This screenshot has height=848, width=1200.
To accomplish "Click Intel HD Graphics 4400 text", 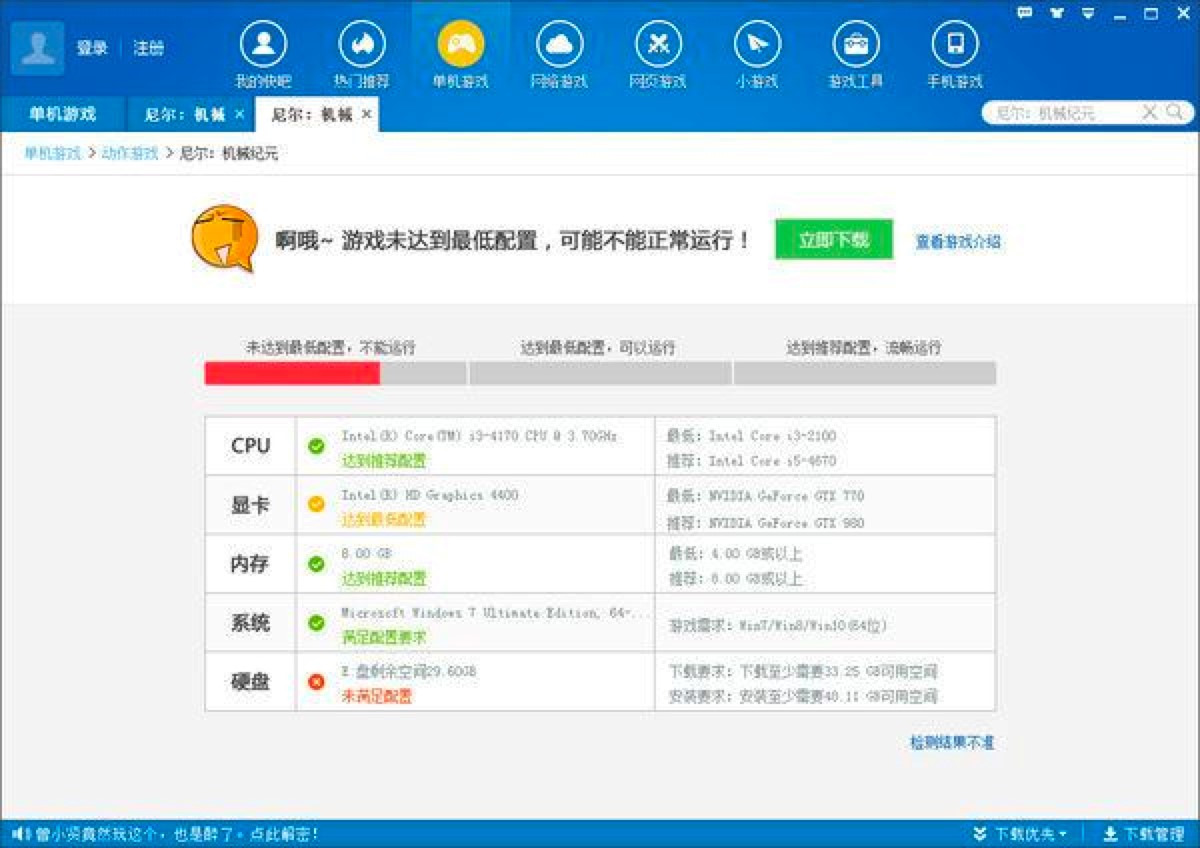I will point(430,495).
